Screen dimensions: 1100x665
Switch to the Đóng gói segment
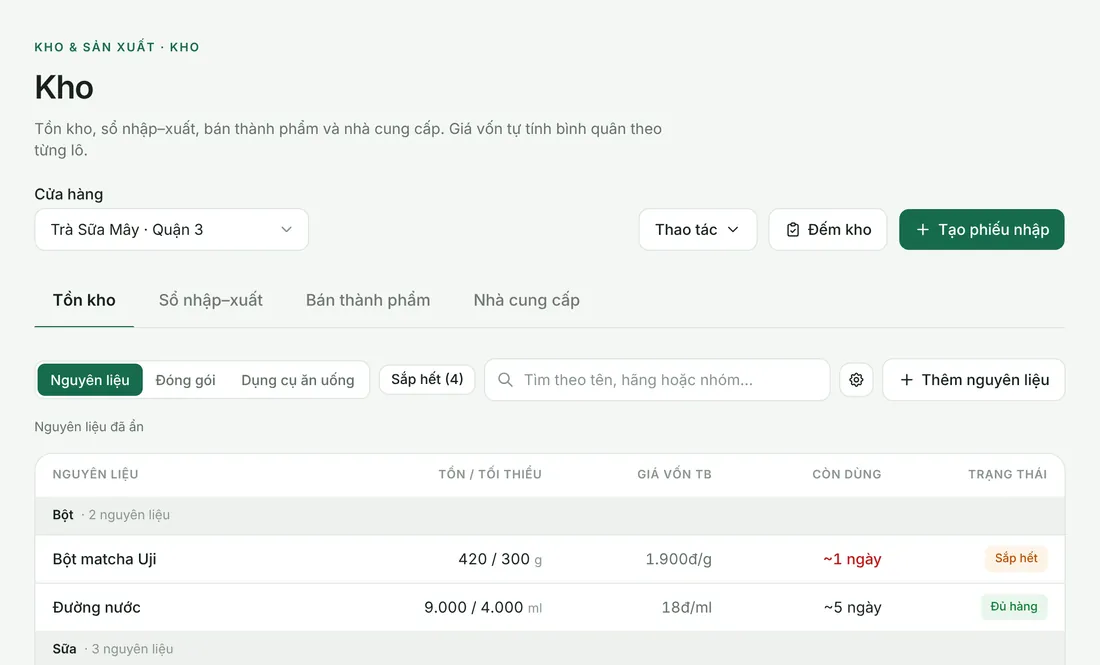[x=185, y=379]
